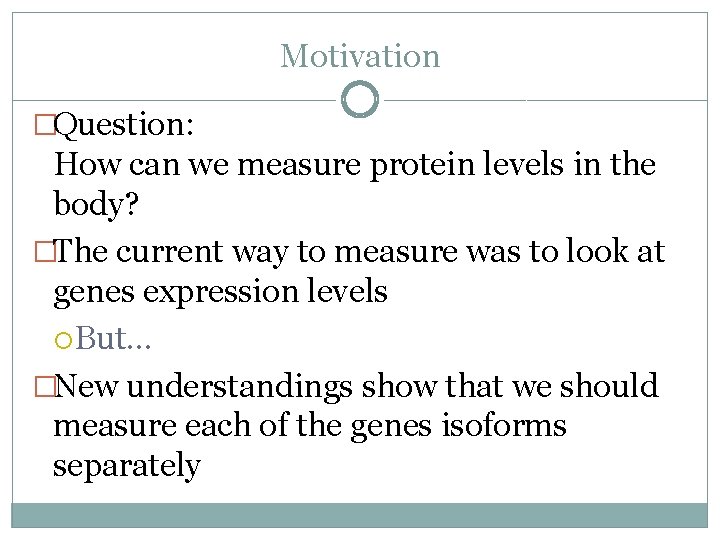Click the horizontal divider line right of the circle
Image resolution: width=720 pixels, height=540 pixels.
tap(546, 100)
